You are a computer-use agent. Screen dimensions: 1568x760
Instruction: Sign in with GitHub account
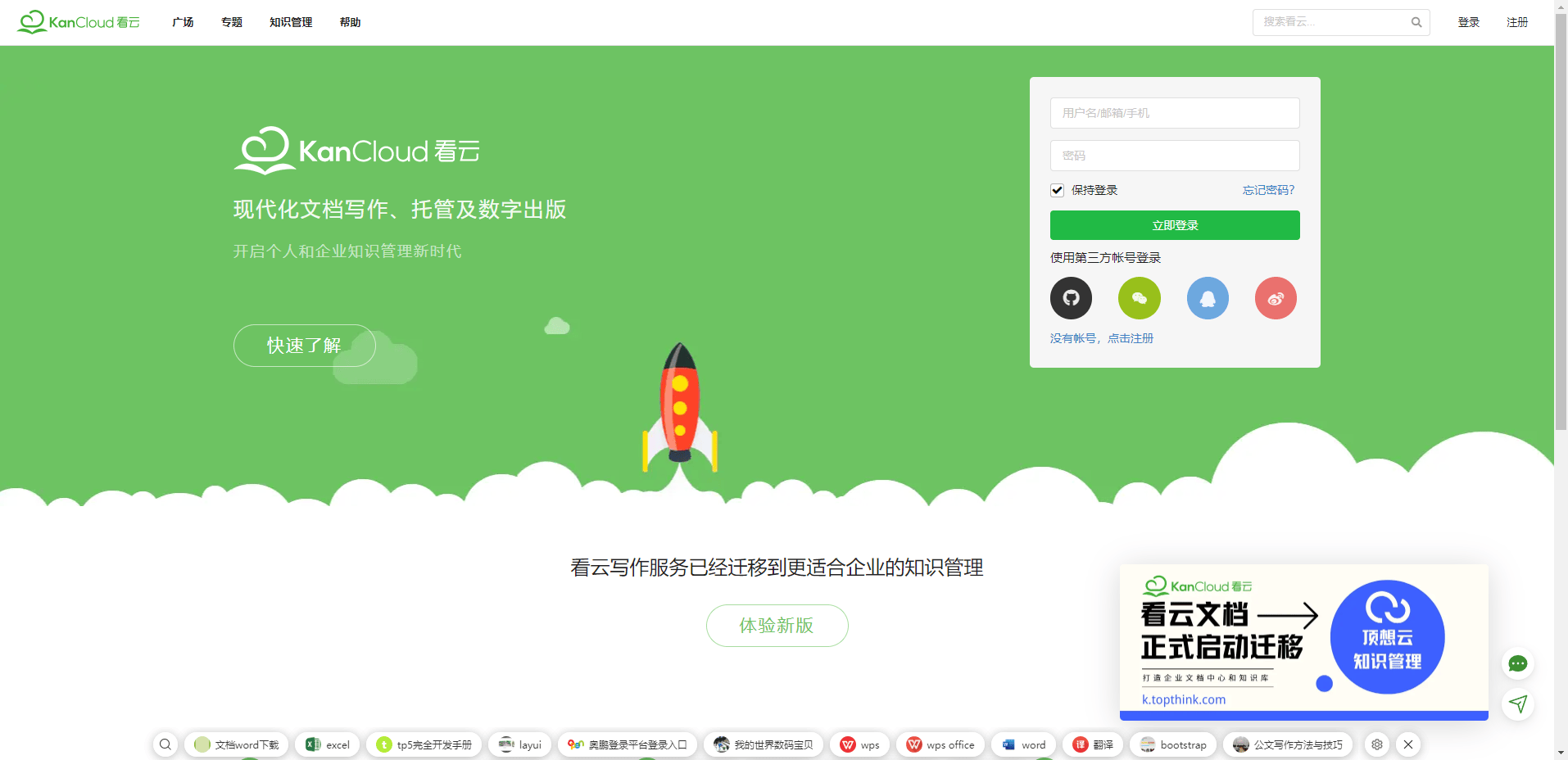(x=1071, y=297)
